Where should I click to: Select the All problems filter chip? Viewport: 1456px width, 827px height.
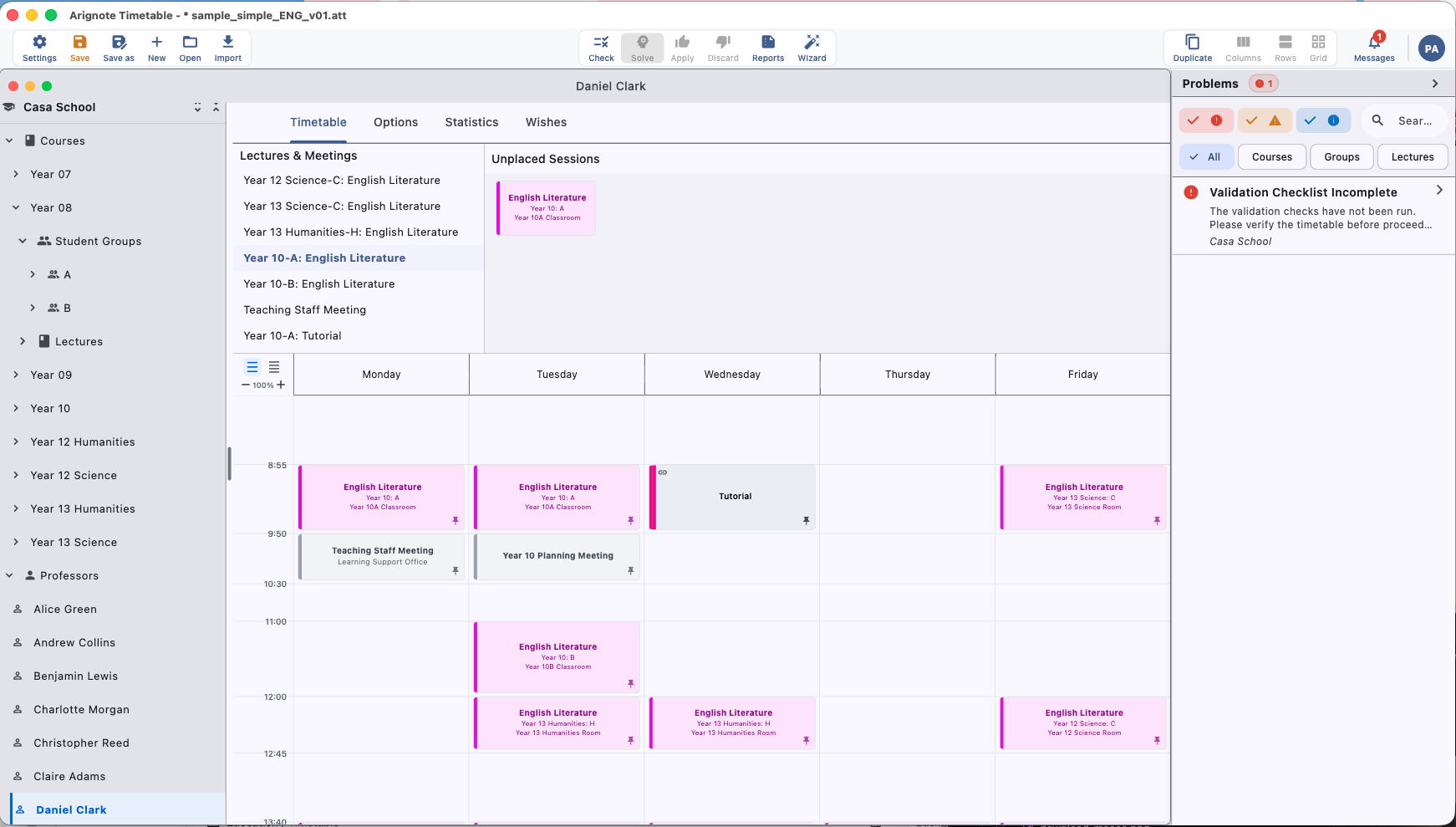(x=1206, y=156)
